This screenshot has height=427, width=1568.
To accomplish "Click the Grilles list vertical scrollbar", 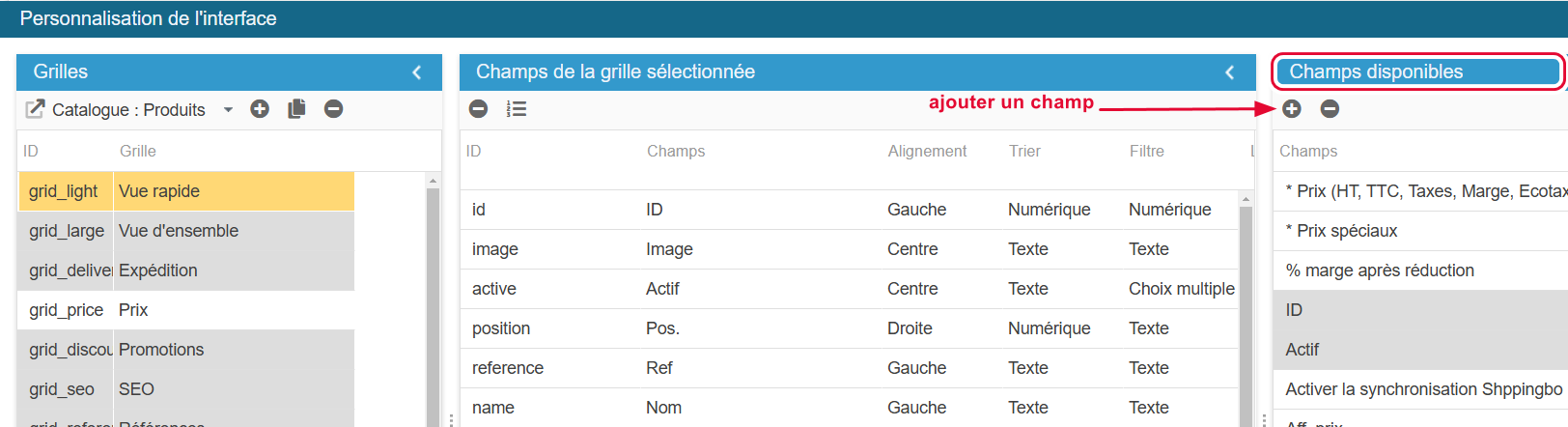I will [x=433, y=299].
